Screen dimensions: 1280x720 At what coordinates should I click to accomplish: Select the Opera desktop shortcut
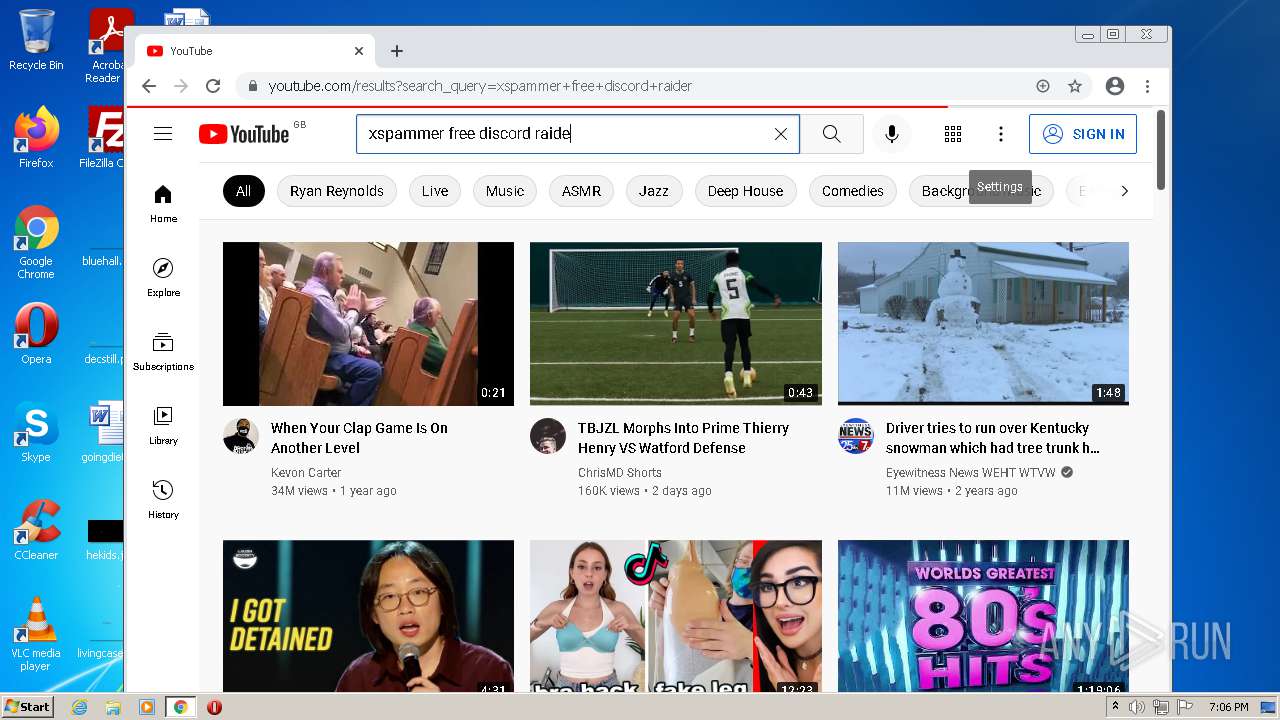36,334
